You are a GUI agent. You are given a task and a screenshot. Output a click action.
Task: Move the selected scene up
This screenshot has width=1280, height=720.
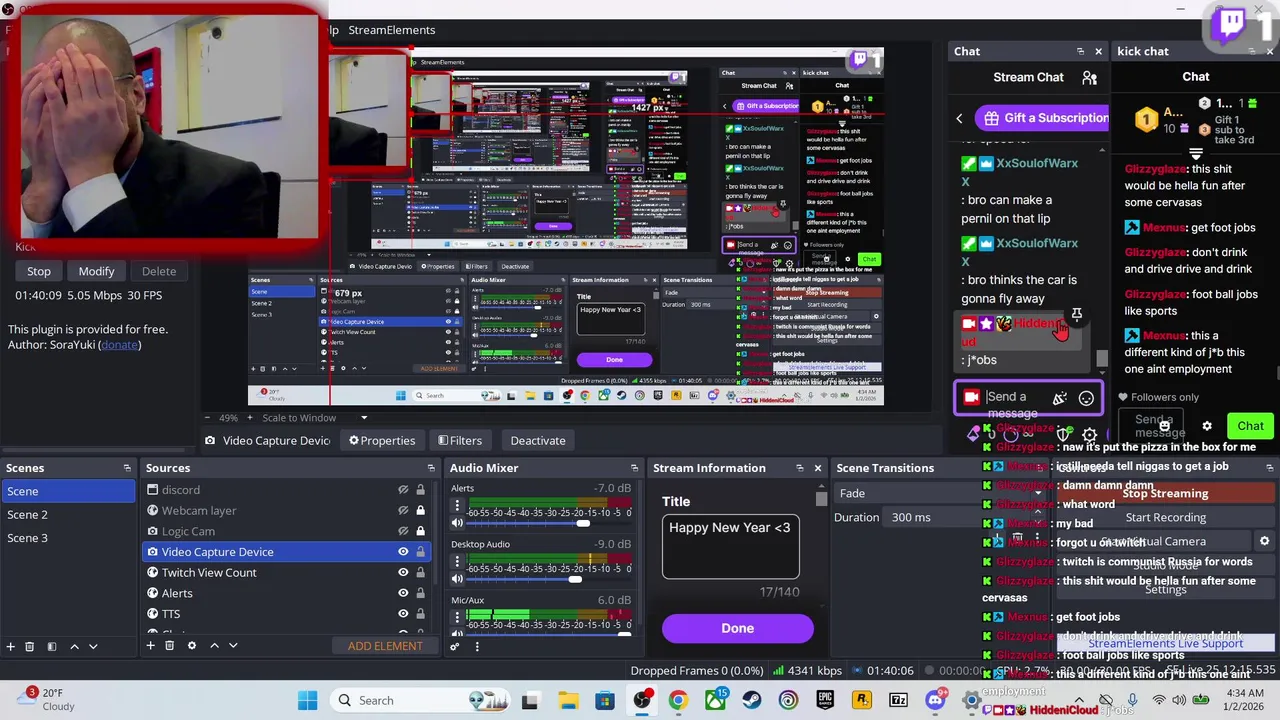74,646
